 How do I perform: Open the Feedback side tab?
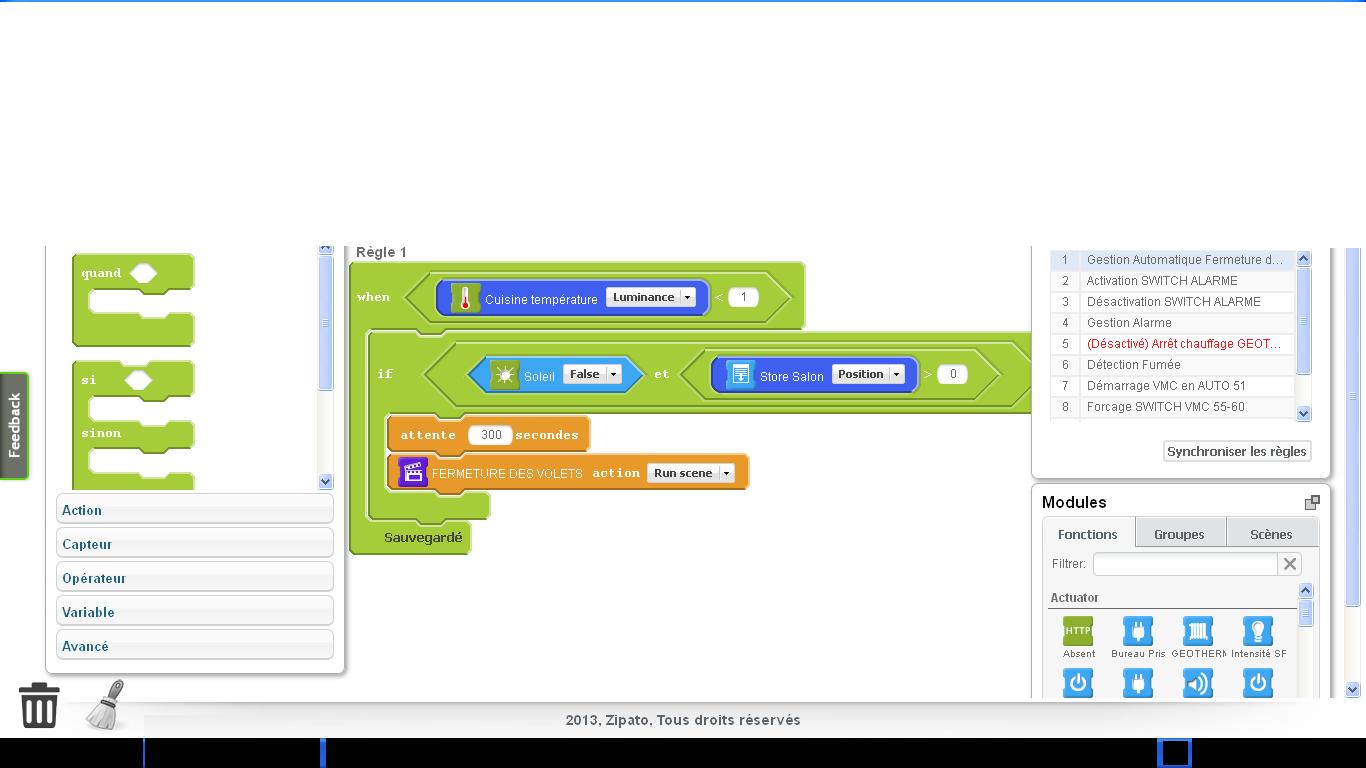tap(14, 425)
